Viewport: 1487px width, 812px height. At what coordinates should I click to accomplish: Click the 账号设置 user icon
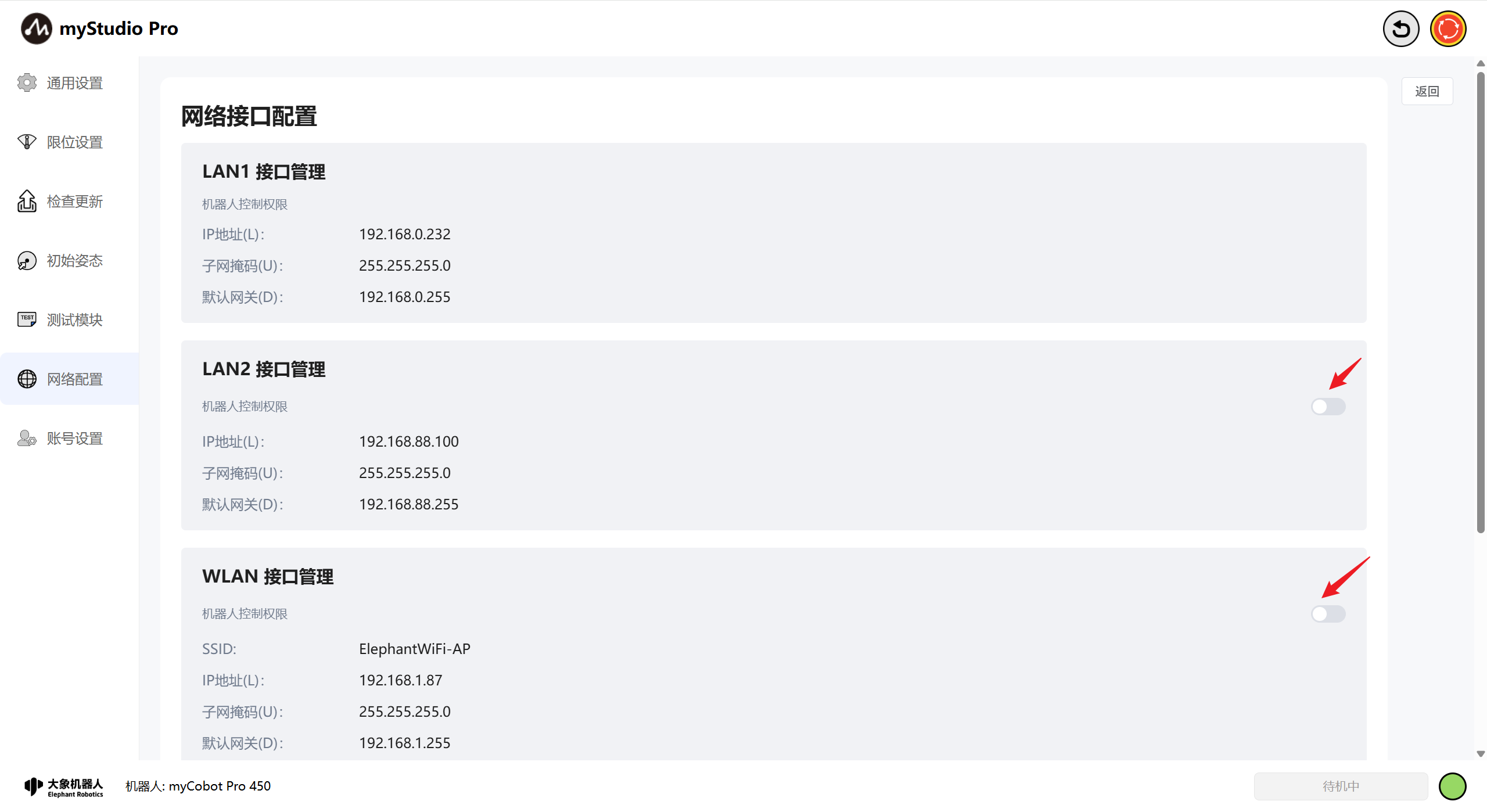[27, 438]
